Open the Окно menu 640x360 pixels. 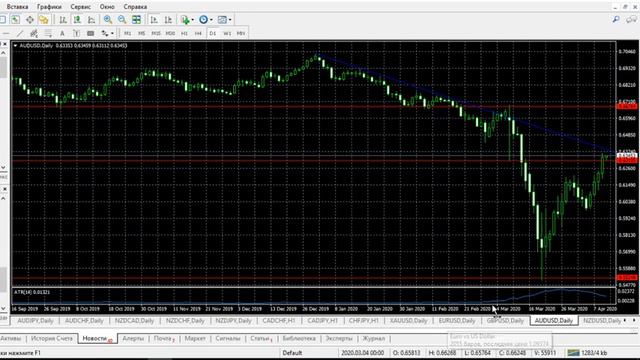[x=107, y=7]
